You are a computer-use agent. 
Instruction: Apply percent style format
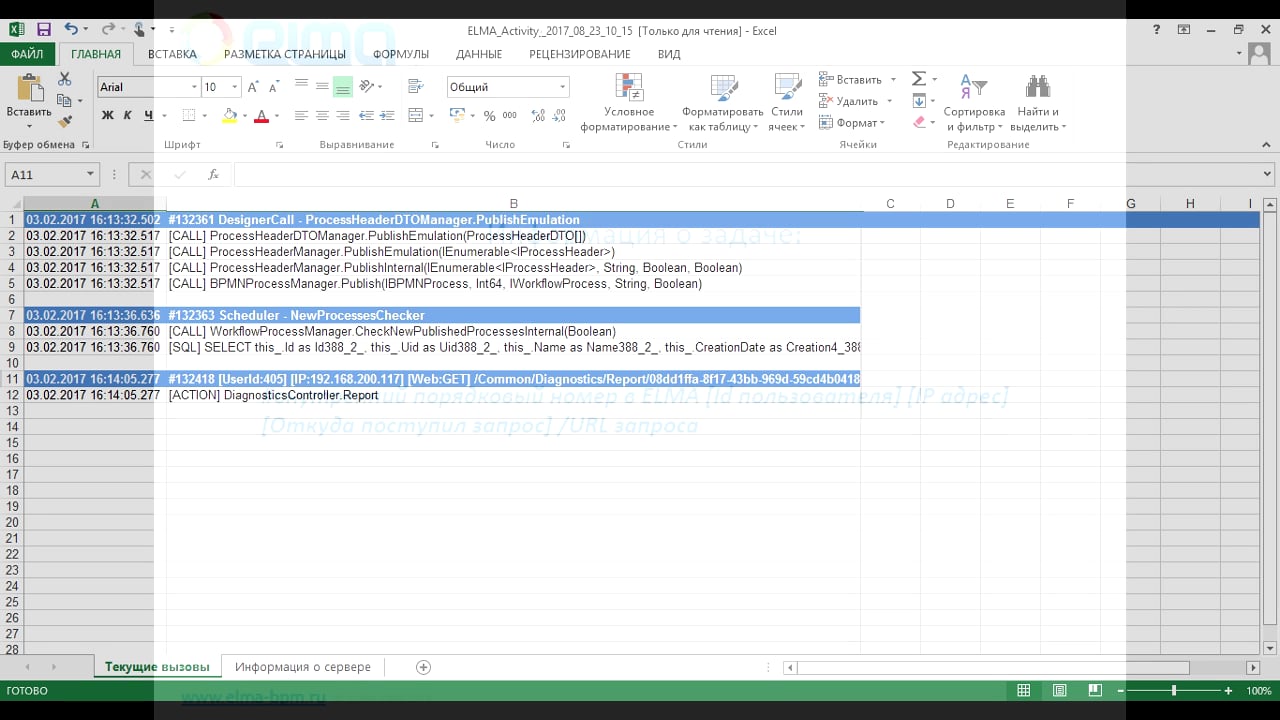pyautogui.click(x=489, y=116)
